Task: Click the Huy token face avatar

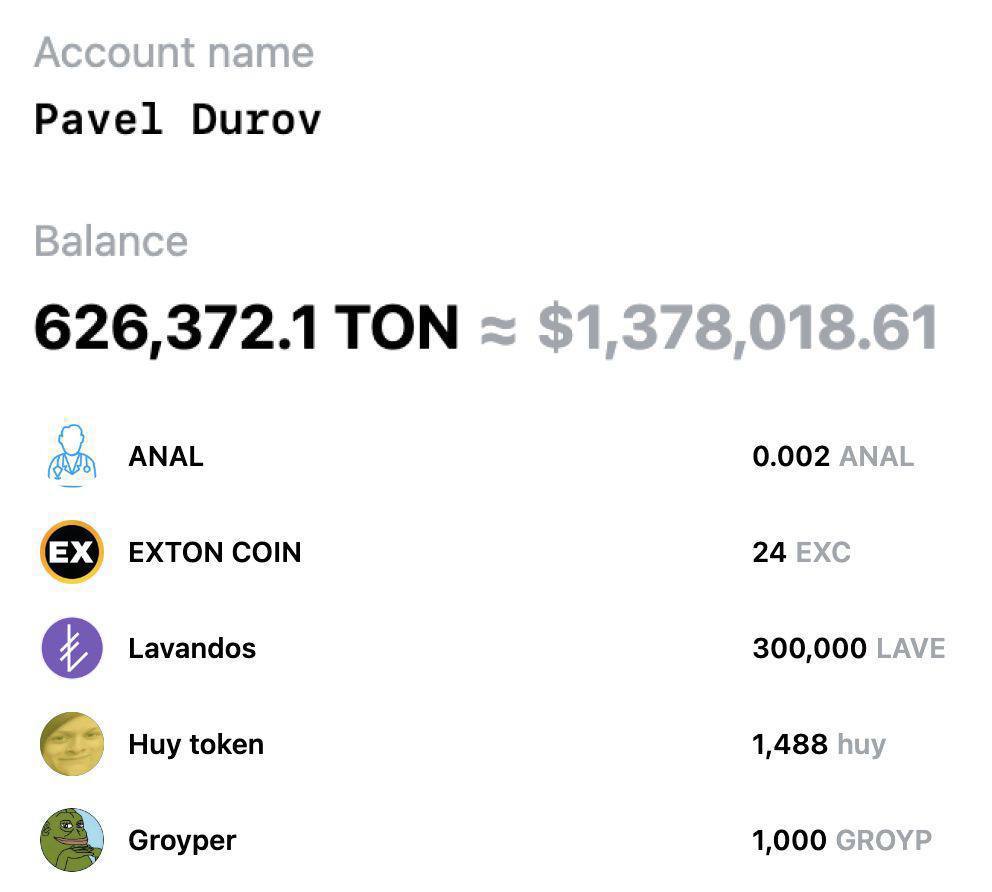Action: 72,744
